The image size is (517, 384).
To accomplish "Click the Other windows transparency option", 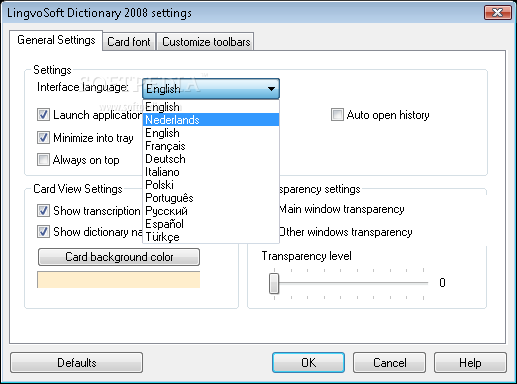I will [x=345, y=232].
